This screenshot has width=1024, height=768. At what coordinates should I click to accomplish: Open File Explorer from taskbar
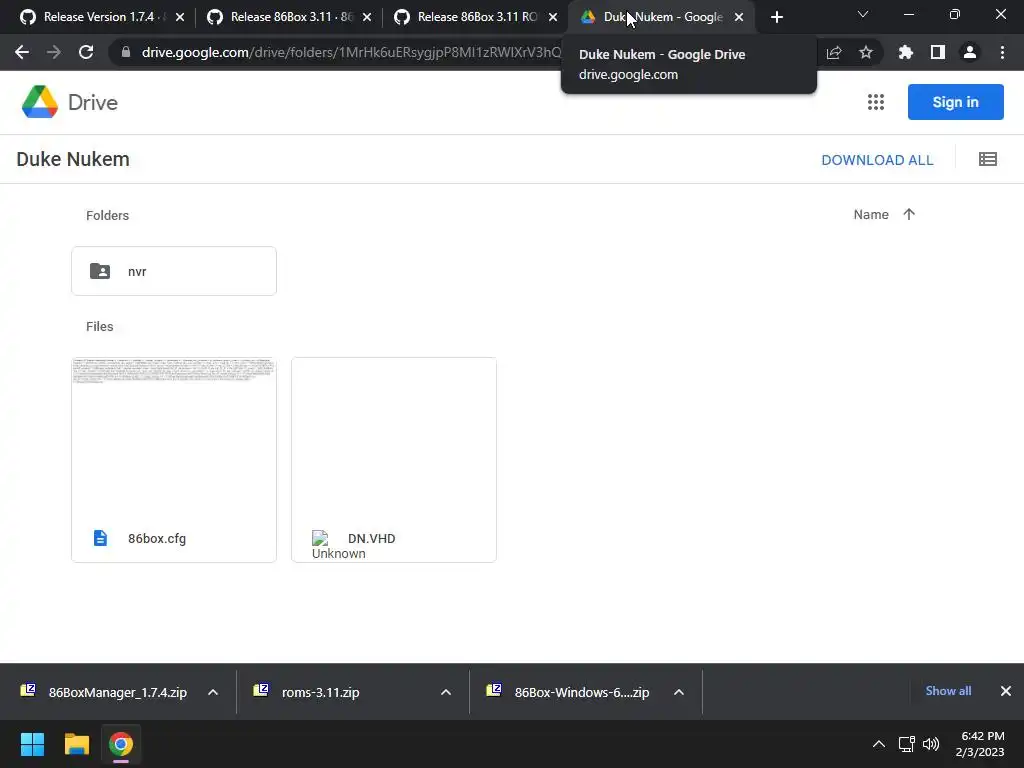click(x=76, y=744)
